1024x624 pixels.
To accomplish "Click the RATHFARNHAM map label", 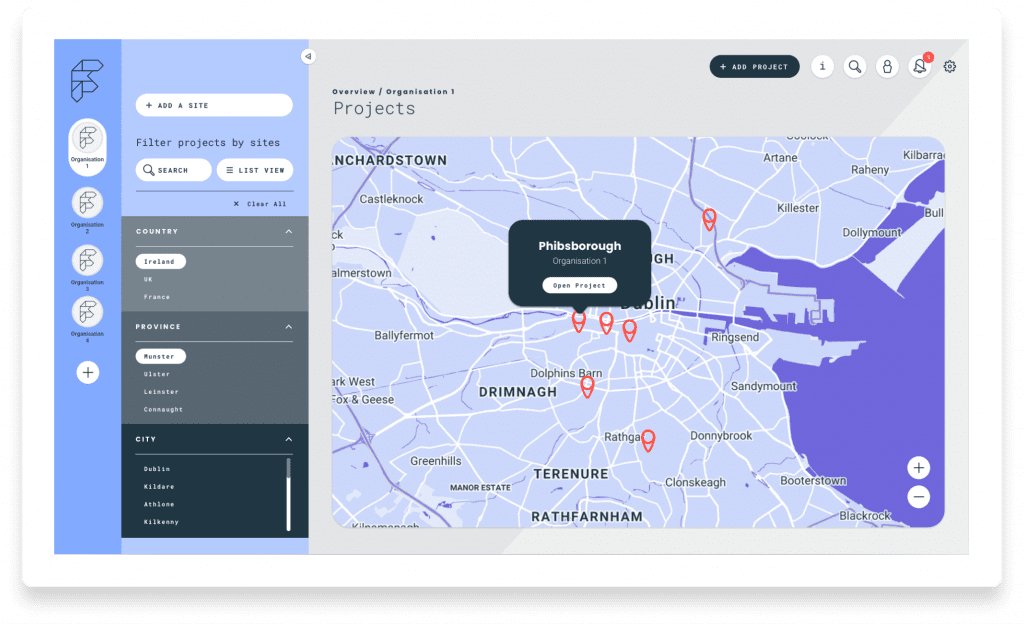I will tap(587, 516).
